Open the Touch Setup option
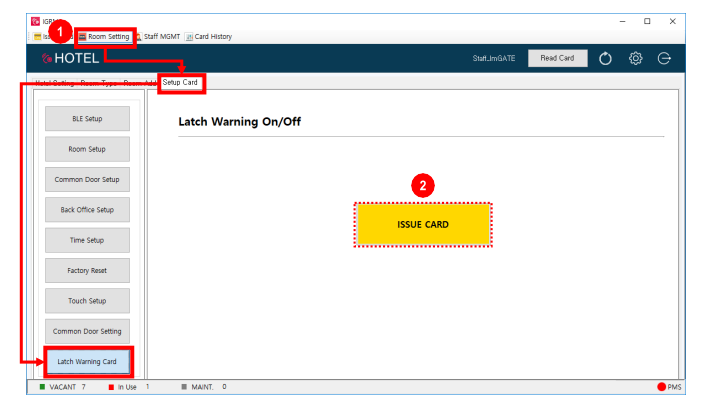The image size is (702, 404). click(87, 301)
